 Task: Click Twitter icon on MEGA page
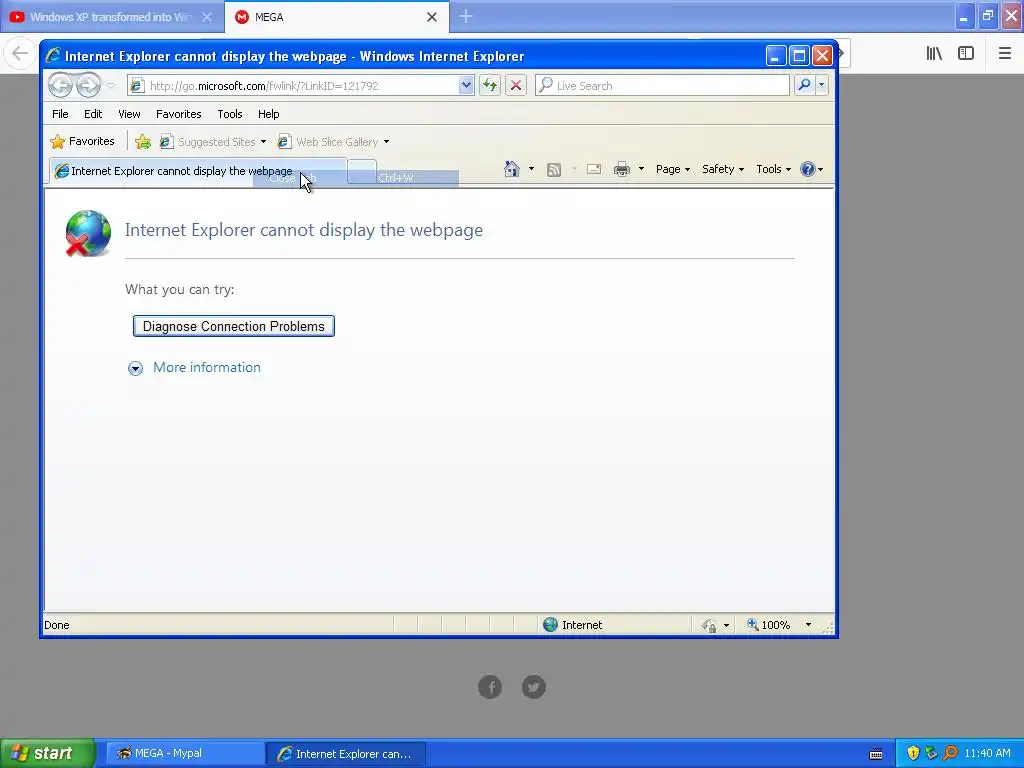534,686
